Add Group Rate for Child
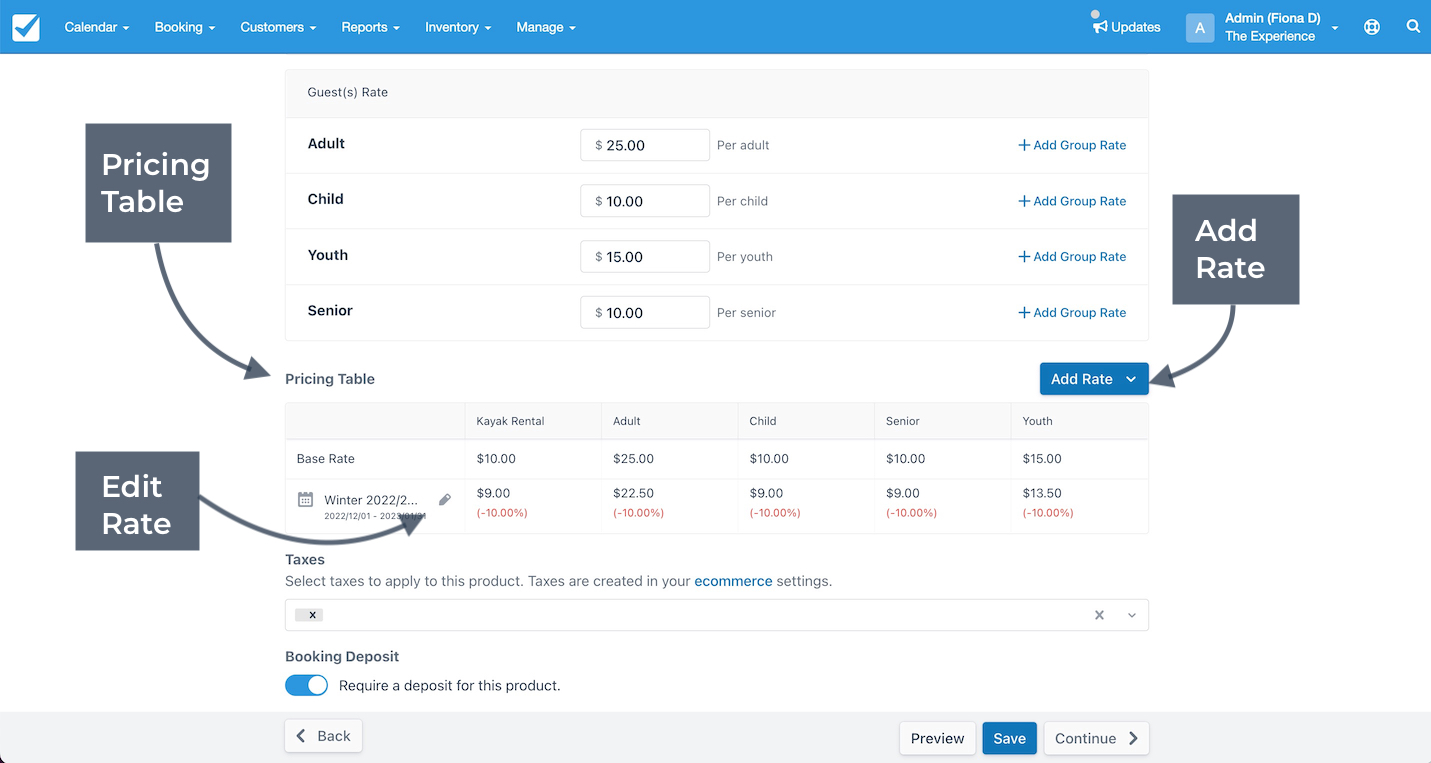Viewport: 1431px width, 763px height. coord(1072,201)
